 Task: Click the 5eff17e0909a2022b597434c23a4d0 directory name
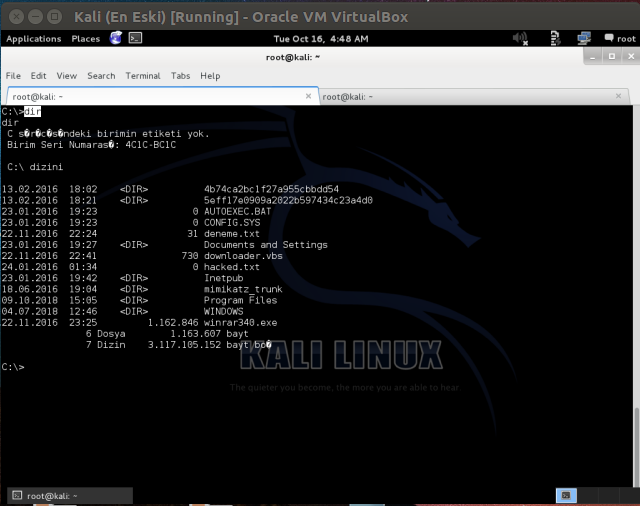tap(288, 200)
